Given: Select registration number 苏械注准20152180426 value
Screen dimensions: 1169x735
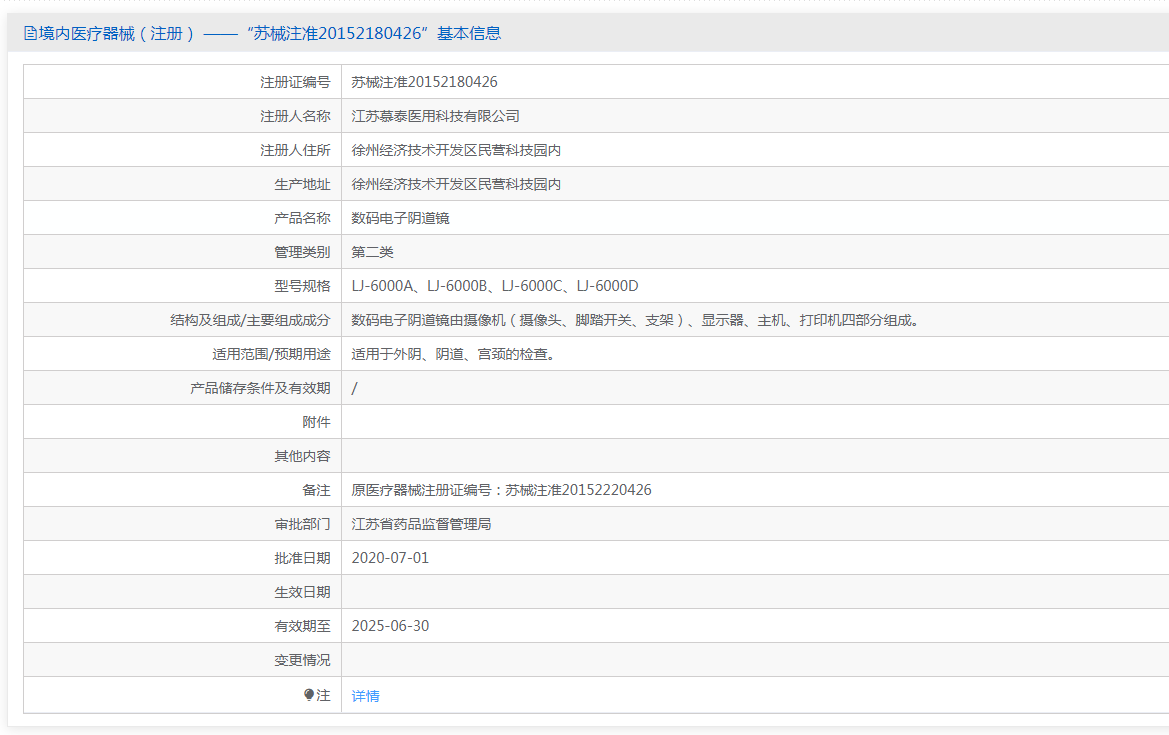Looking at the screenshot, I should coord(424,82).
